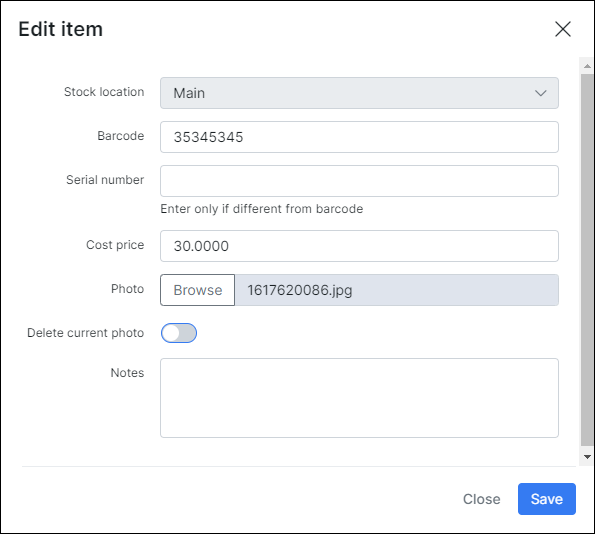Click the vertical scrollbar thumb
This screenshot has height=534, width=595.
click(587, 260)
